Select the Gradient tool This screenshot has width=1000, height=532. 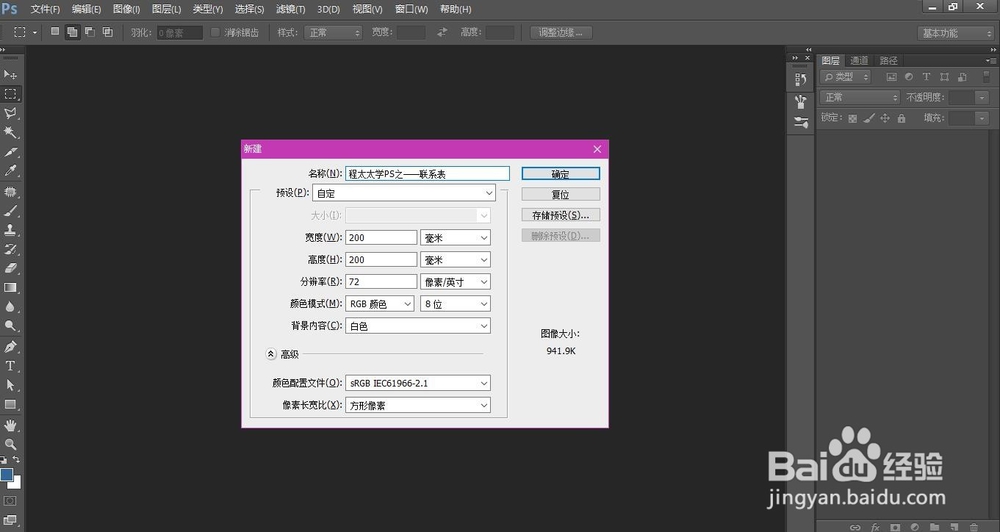pos(10,287)
